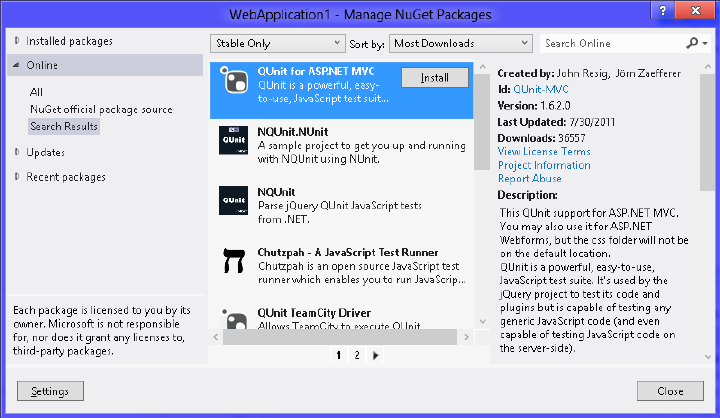Viewport: 720px width, 418px height.
Task: Click horizontal scroll right arrow
Action: [x=466, y=337]
